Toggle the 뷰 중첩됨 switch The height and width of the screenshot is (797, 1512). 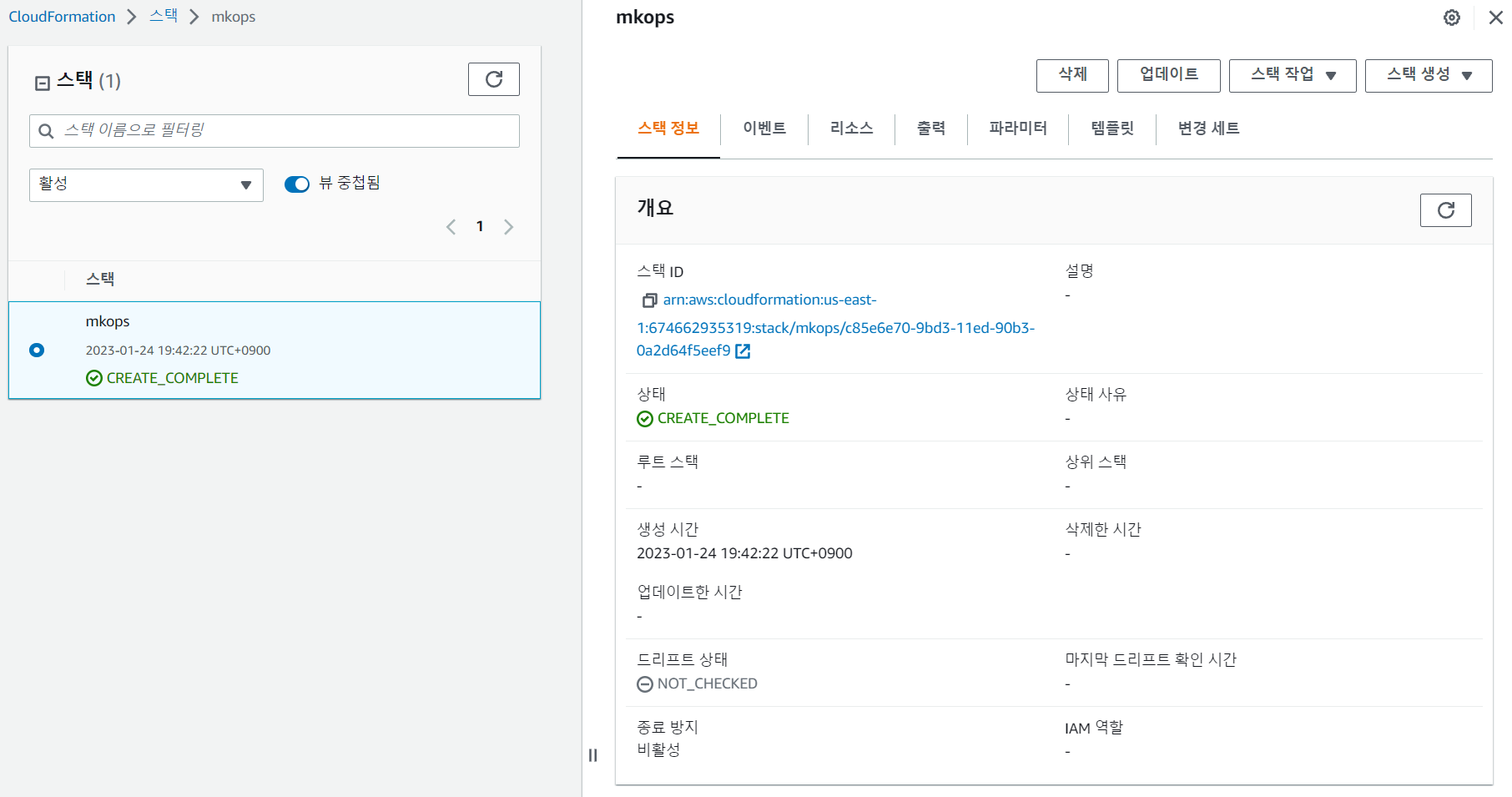297,184
